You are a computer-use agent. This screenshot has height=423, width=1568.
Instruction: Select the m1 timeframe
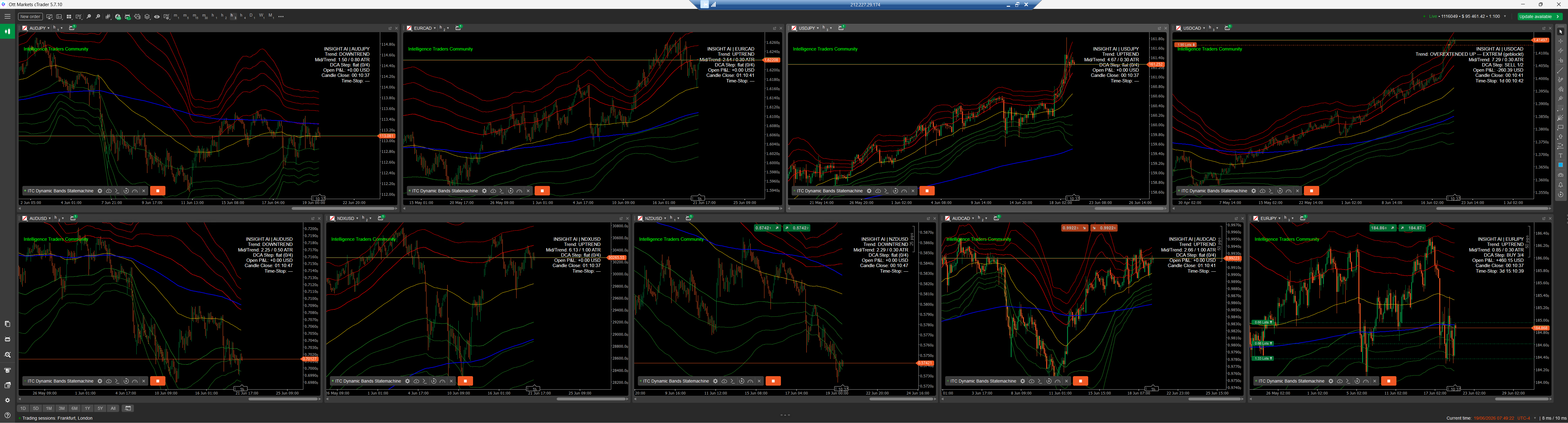[176, 17]
